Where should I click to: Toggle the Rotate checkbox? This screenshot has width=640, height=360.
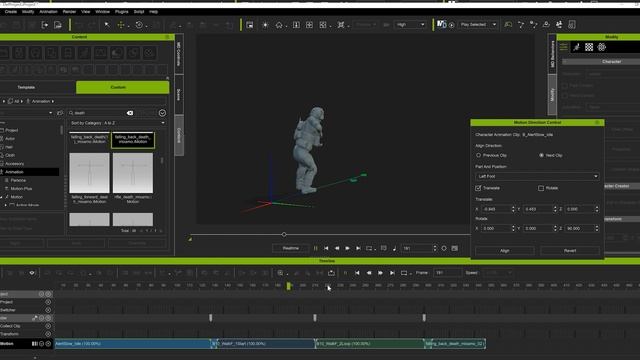[x=541, y=188]
